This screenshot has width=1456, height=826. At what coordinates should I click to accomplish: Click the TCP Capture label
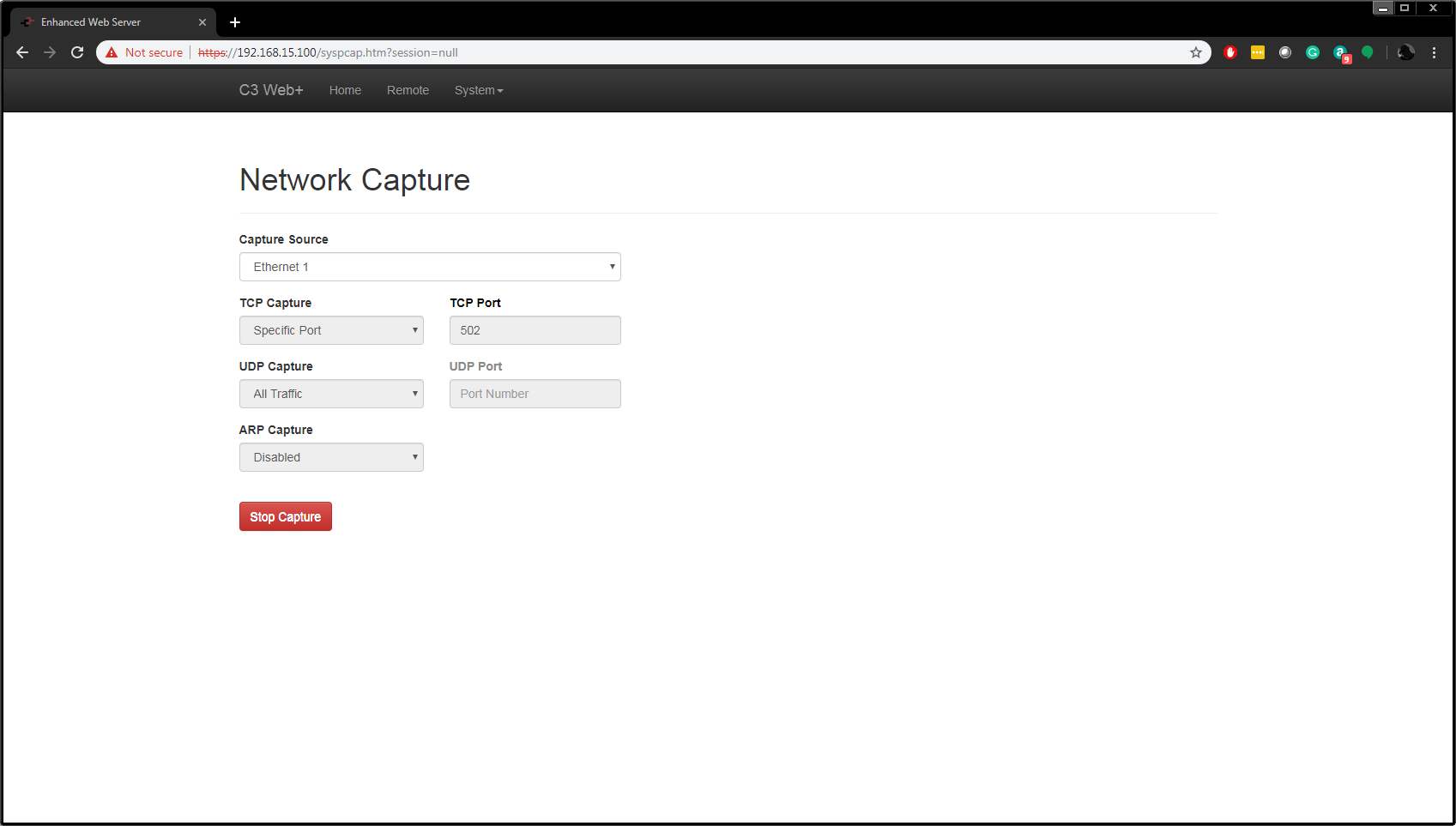pos(275,303)
